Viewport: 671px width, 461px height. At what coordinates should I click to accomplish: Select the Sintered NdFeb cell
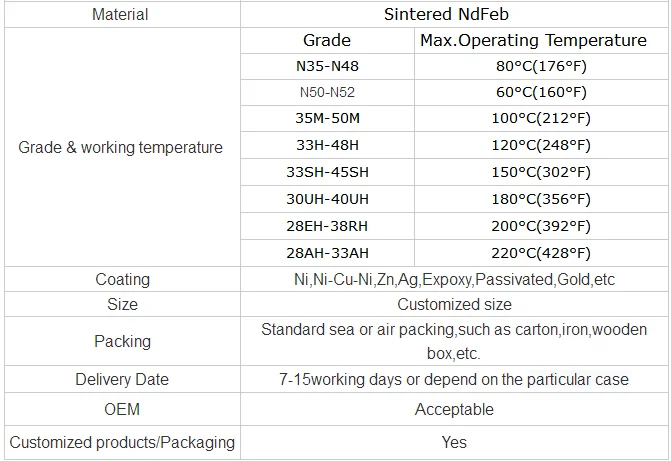454,15
